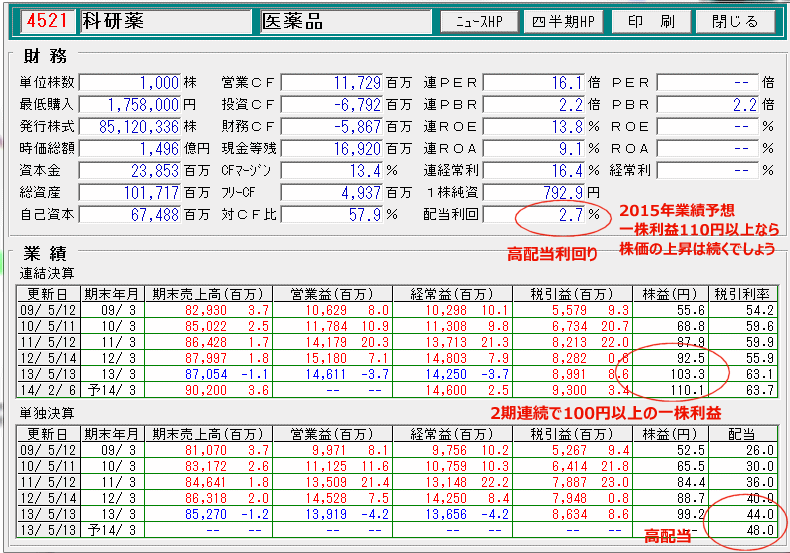Click the consolidated 営業益(百万) column header
Screen dimensions: 790x553
332,294
